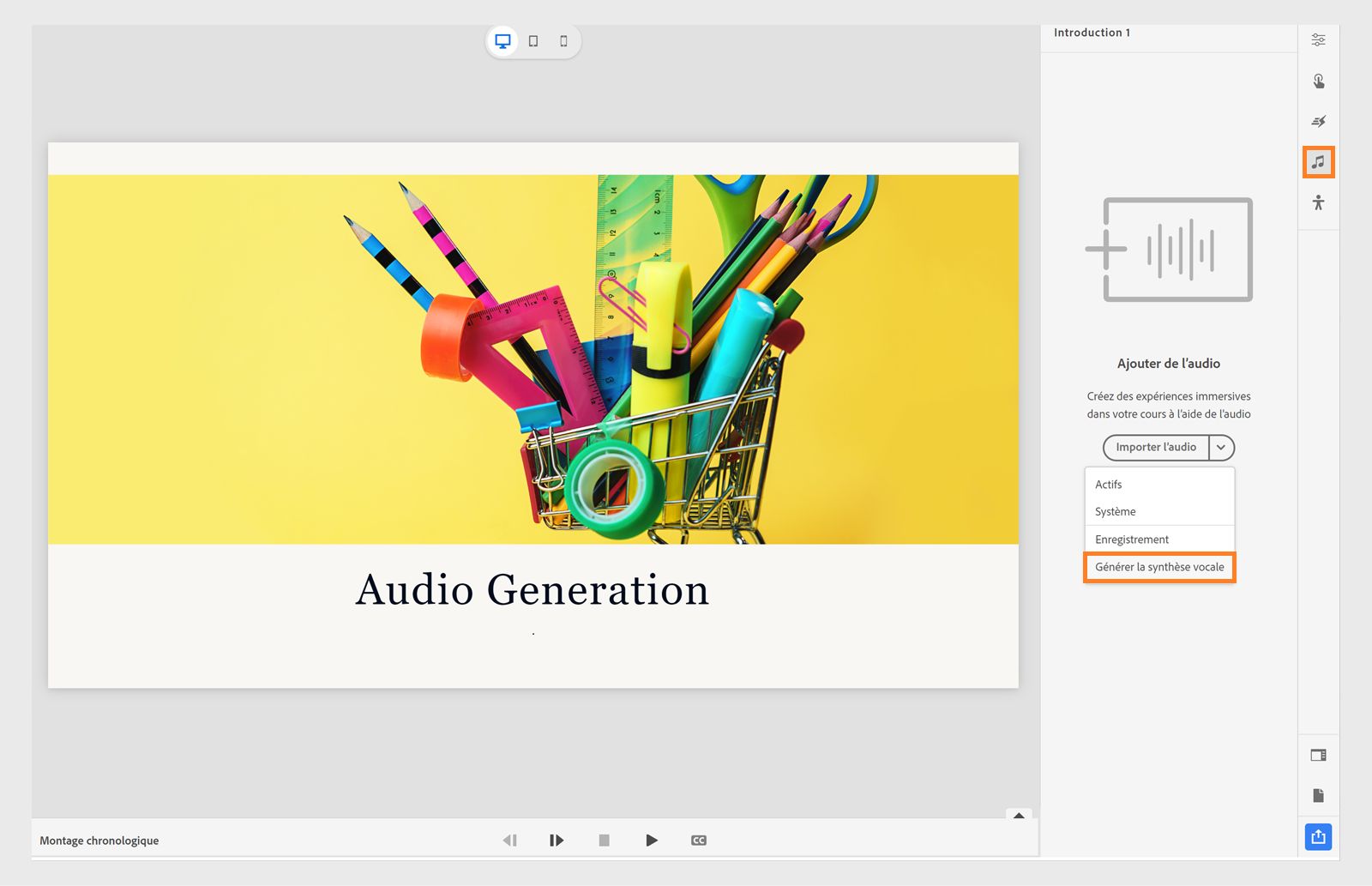Open the page document icon in sidebar
This screenshot has width=1372, height=886.
click(1318, 796)
